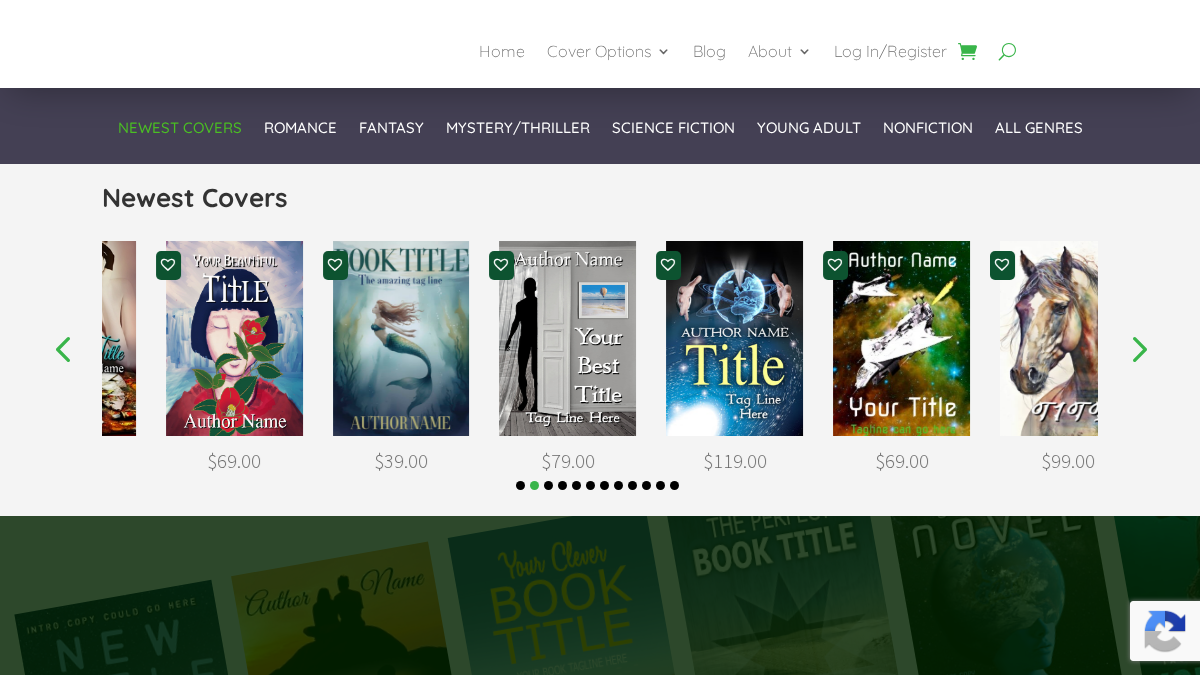Select the active green carousel dot
This screenshot has height=675, width=1200.
coord(534,485)
